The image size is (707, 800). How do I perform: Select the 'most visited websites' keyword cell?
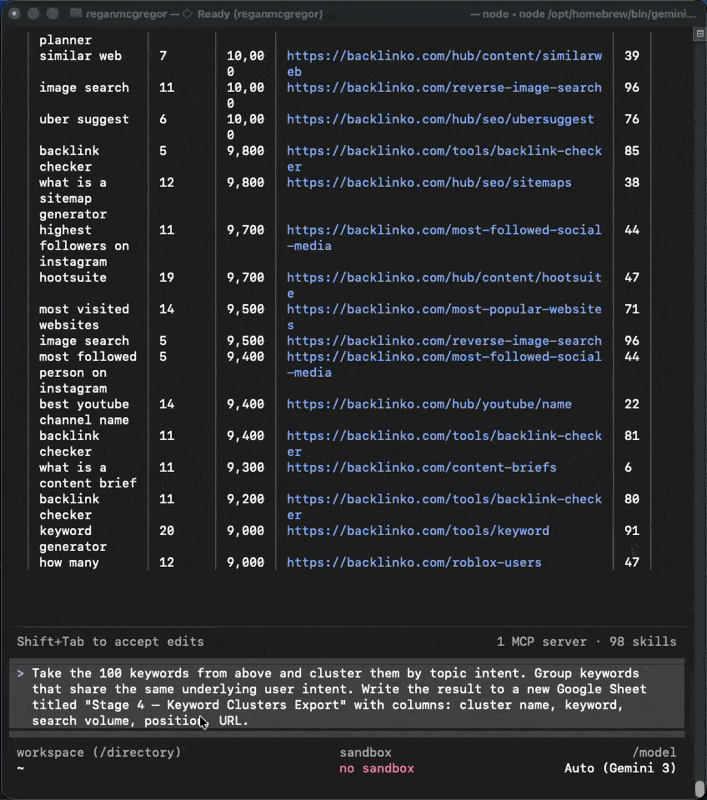click(x=84, y=317)
